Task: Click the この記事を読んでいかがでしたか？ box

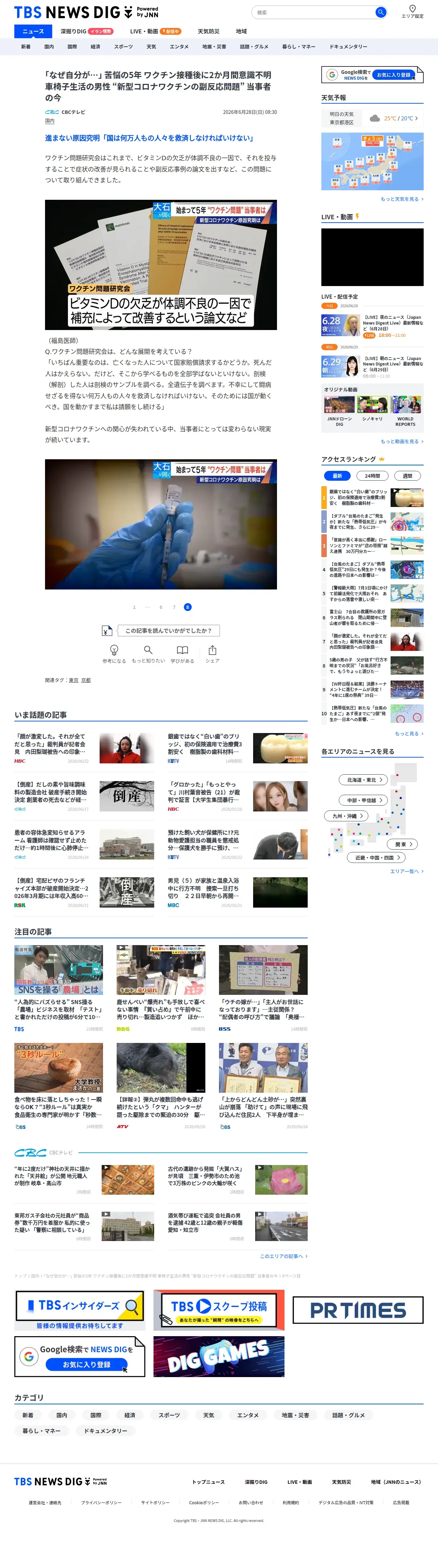Action: coord(169,631)
